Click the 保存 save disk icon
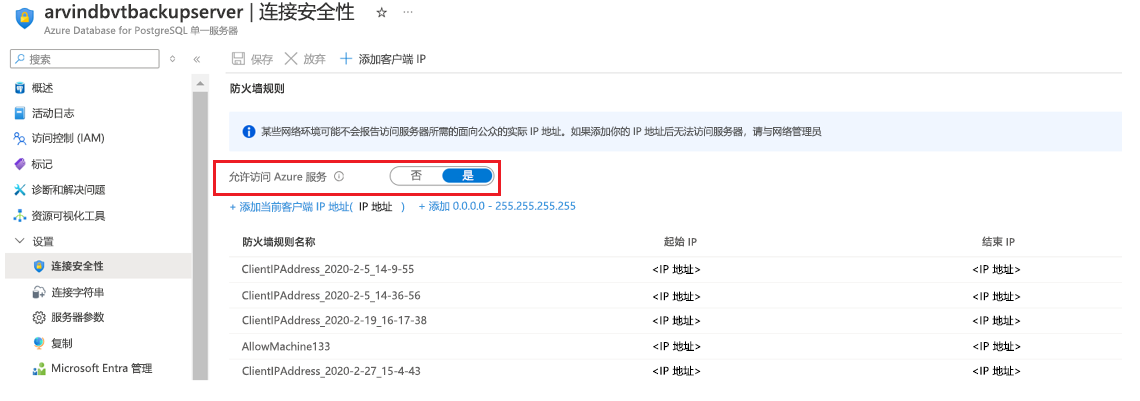Viewport: 1140px width, 401px height. coord(238,59)
